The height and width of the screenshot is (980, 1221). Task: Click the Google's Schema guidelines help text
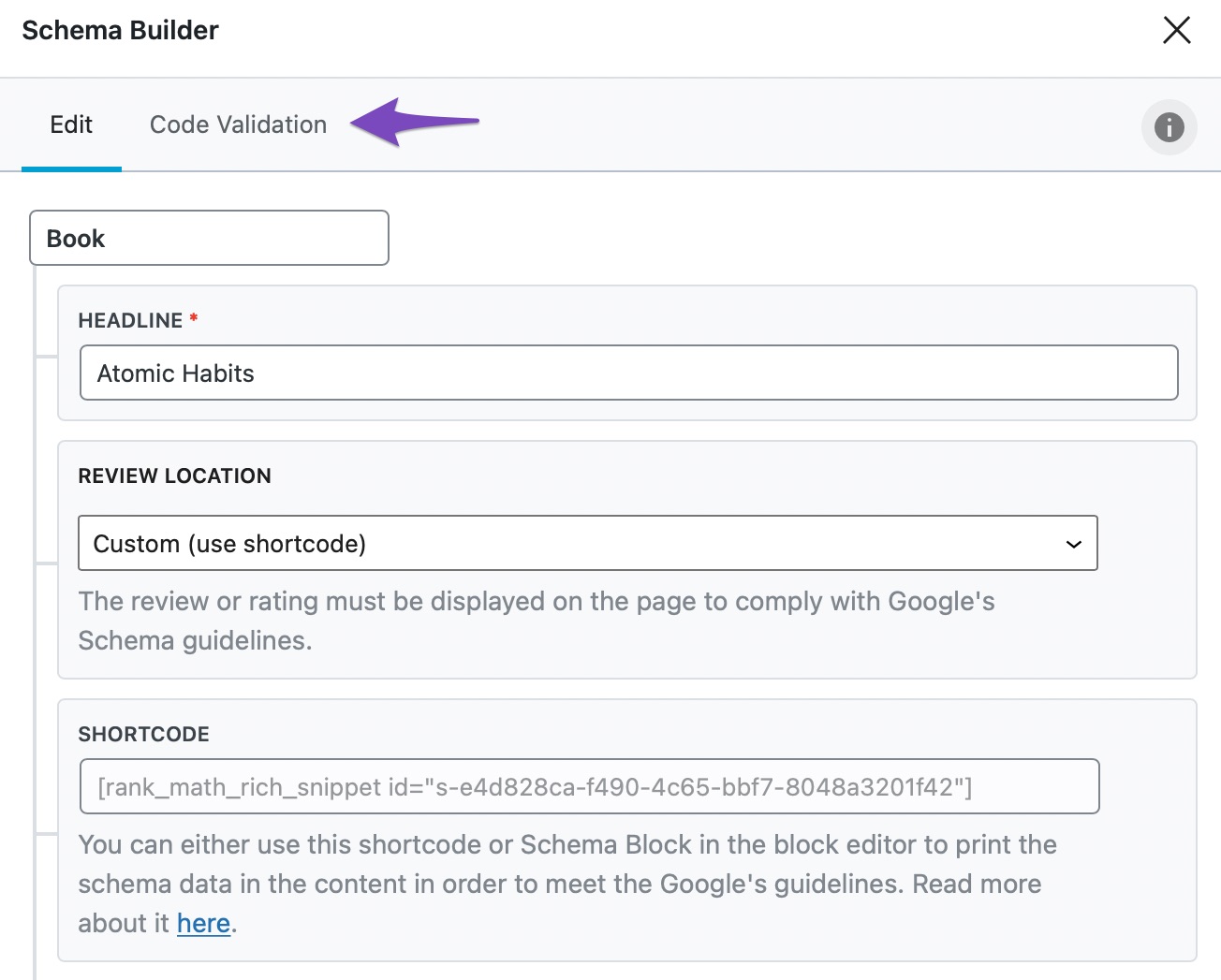click(x=537, y=621)
